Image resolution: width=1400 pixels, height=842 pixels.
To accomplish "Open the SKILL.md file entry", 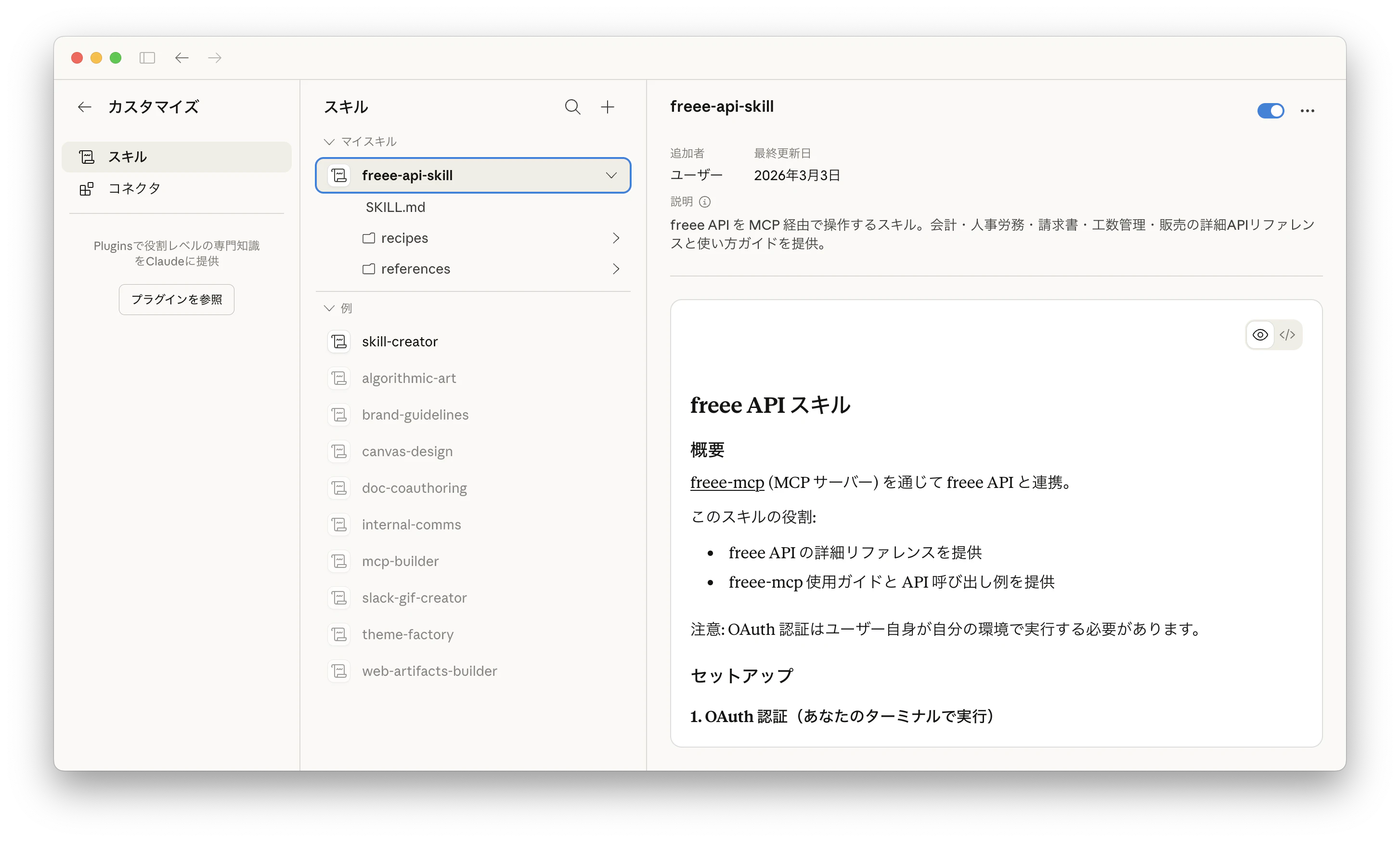I will pyautogui.click(x=395, y=207).
